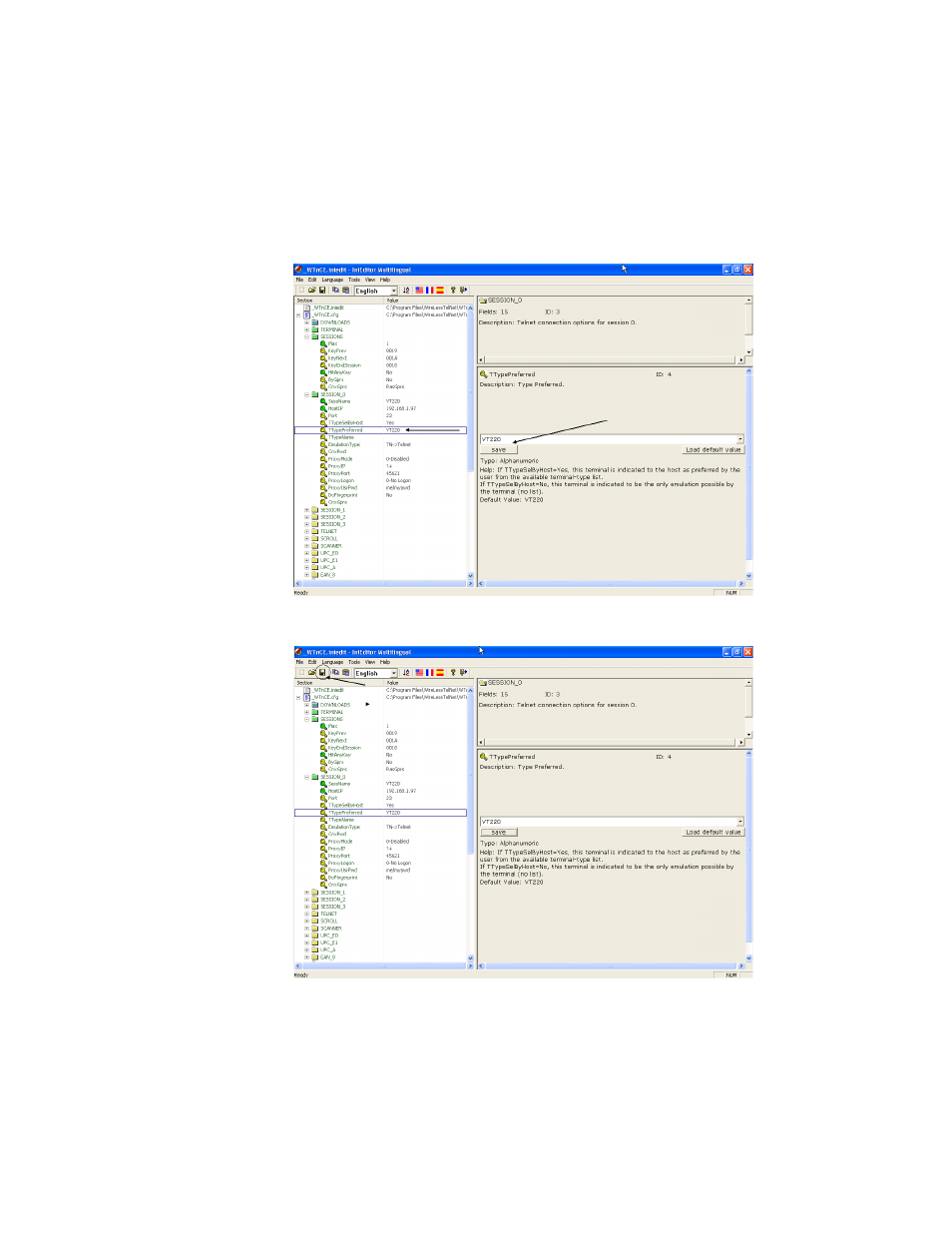Expand the DOWNLOADS node in upper window

(306, 322)
